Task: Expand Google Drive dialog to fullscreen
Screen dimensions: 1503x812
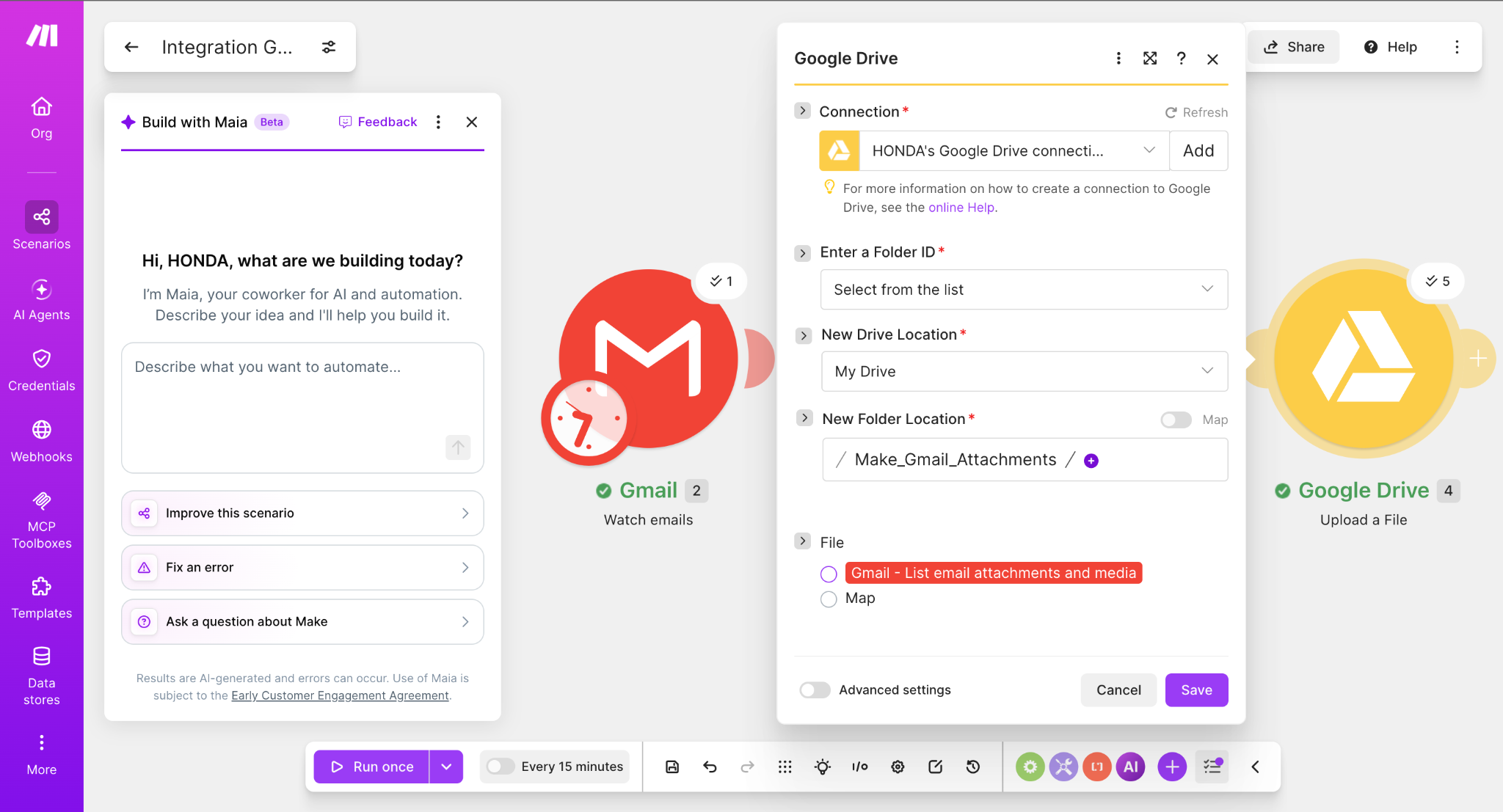Action: [x=1150, y=58]
